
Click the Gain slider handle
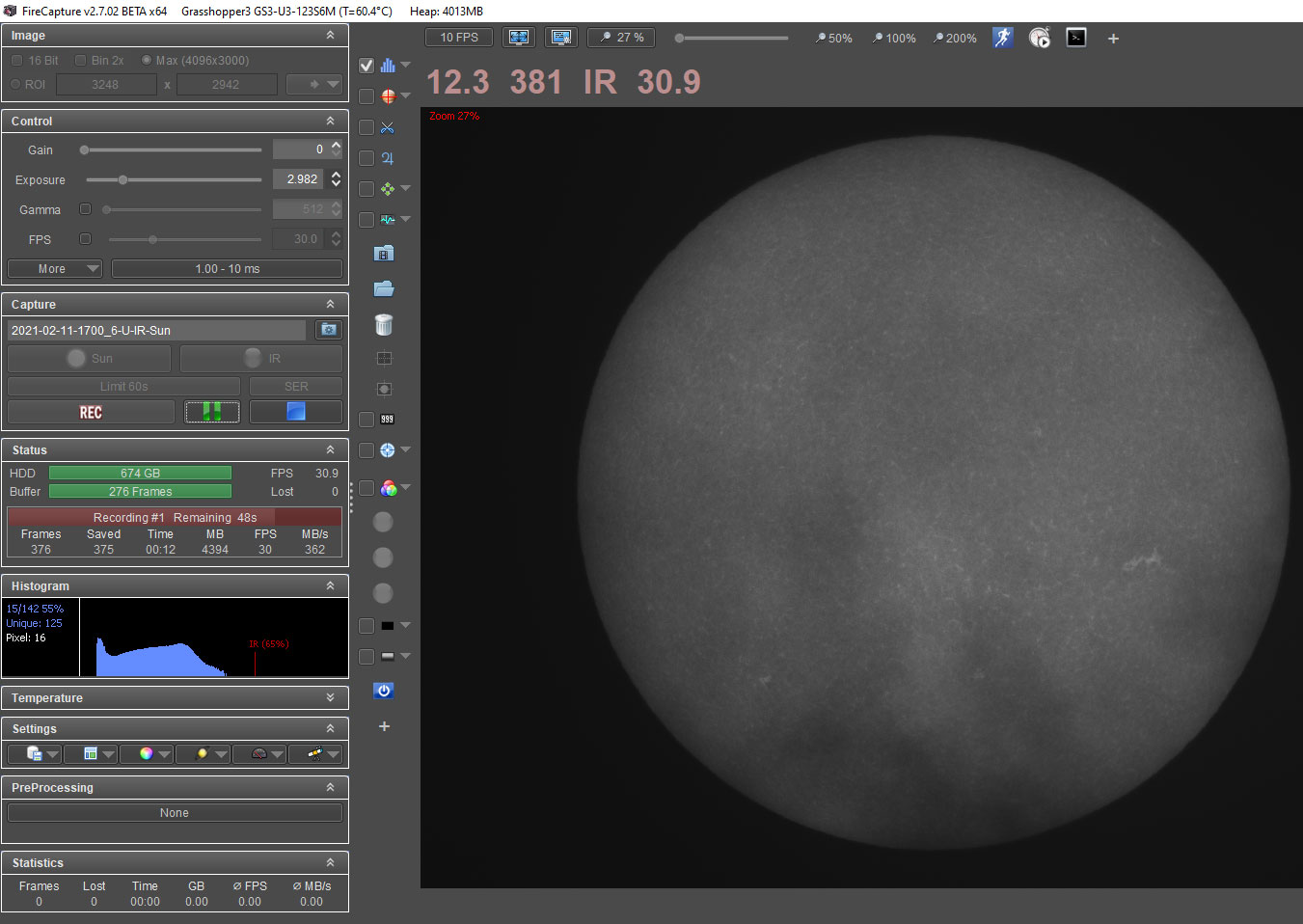pyautogui.click(x=85, y=149)
